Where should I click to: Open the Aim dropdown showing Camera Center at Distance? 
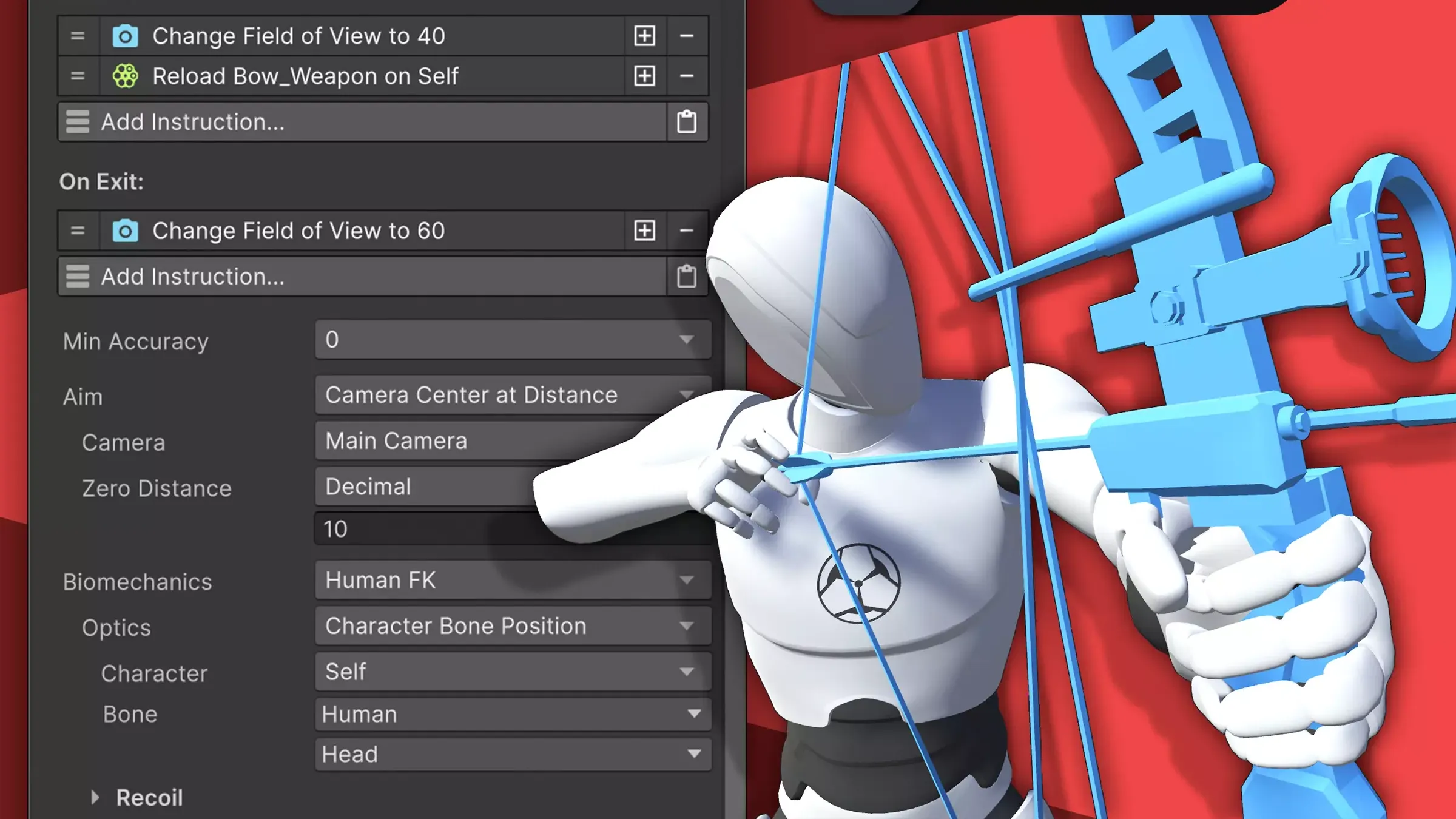coord(513,395)
